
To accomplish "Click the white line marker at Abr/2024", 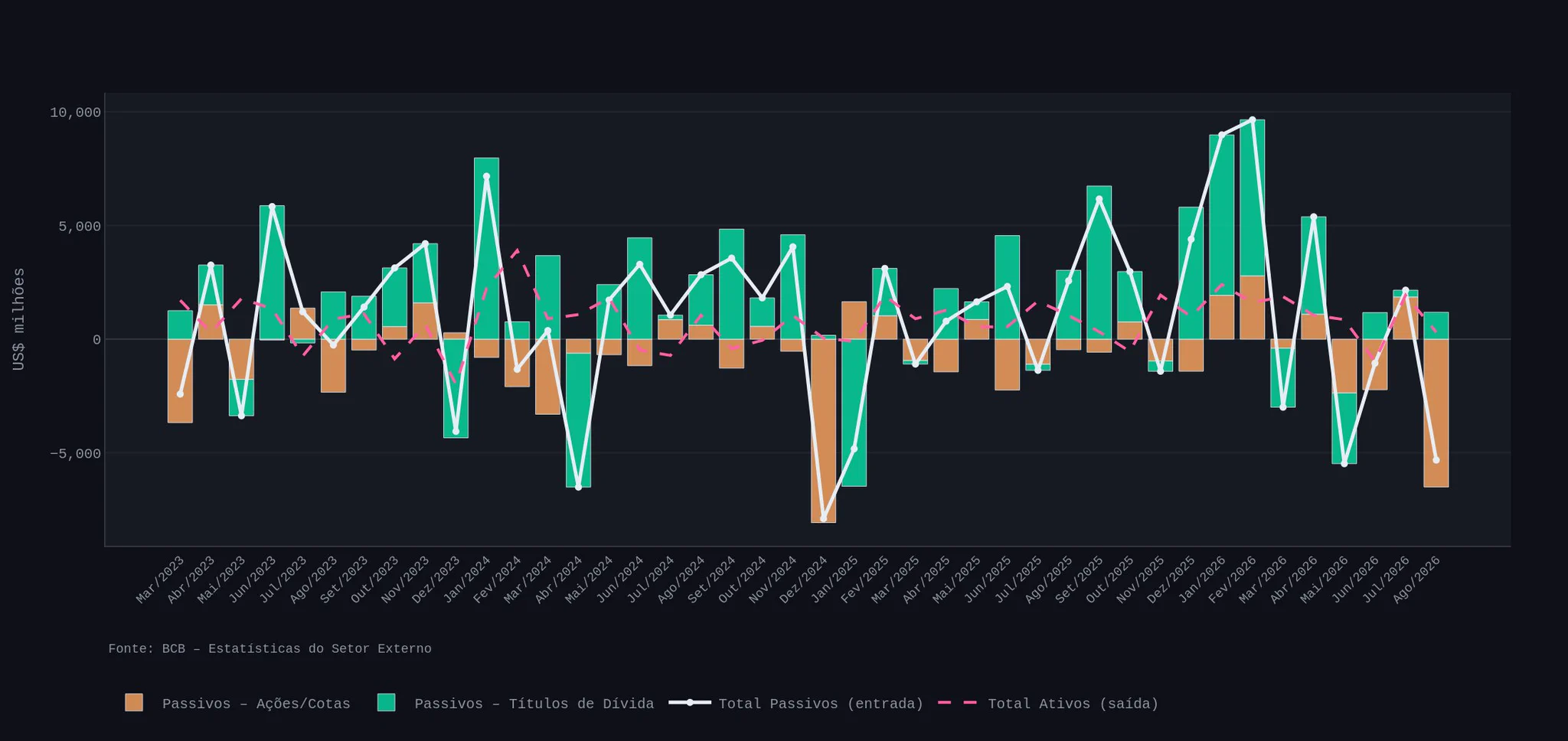I will click(x=578, y=487).
